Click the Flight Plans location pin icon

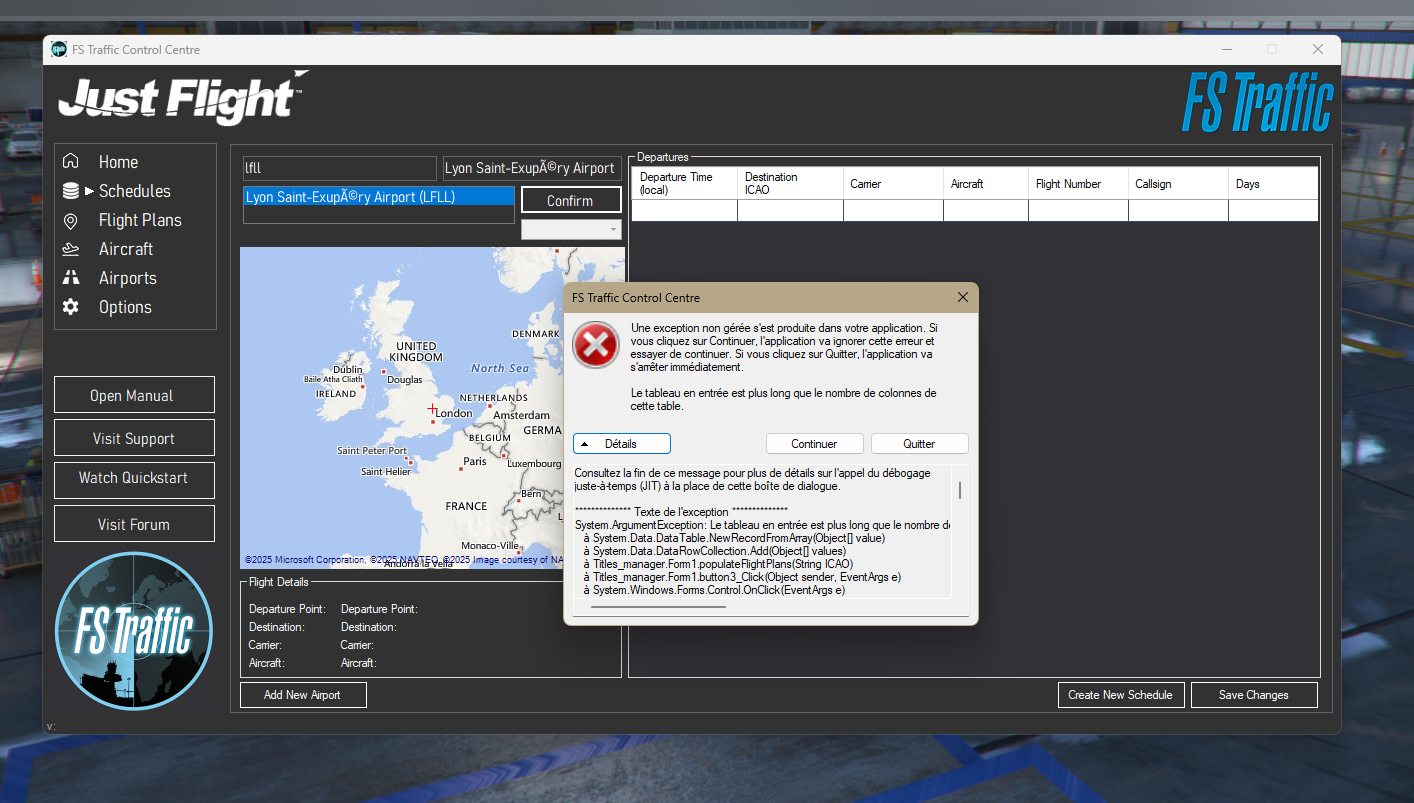[x=70, y=220]
